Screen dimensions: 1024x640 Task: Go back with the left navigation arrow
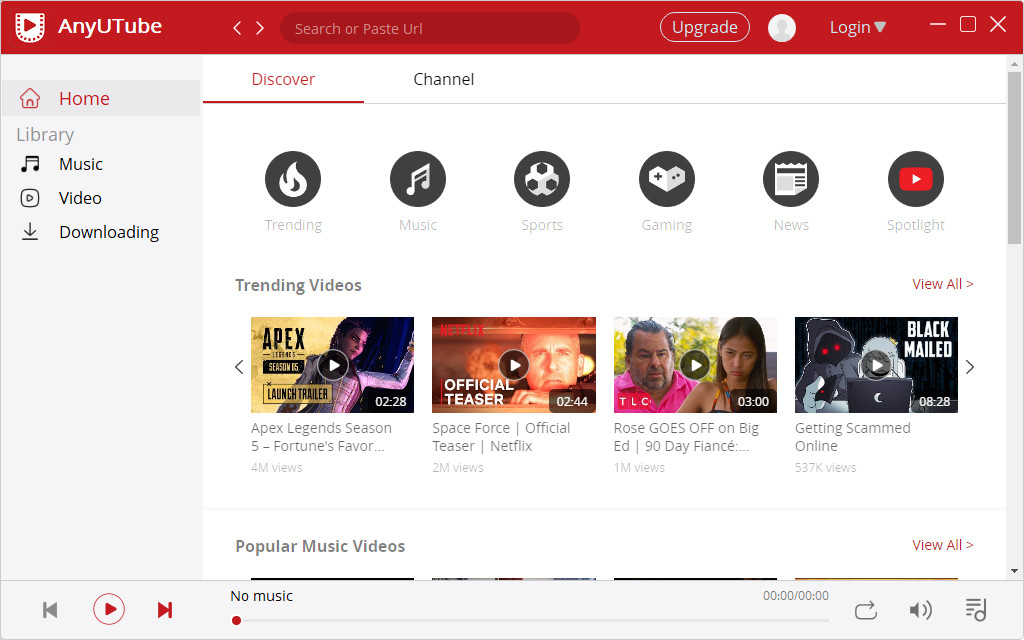(237, 28)
